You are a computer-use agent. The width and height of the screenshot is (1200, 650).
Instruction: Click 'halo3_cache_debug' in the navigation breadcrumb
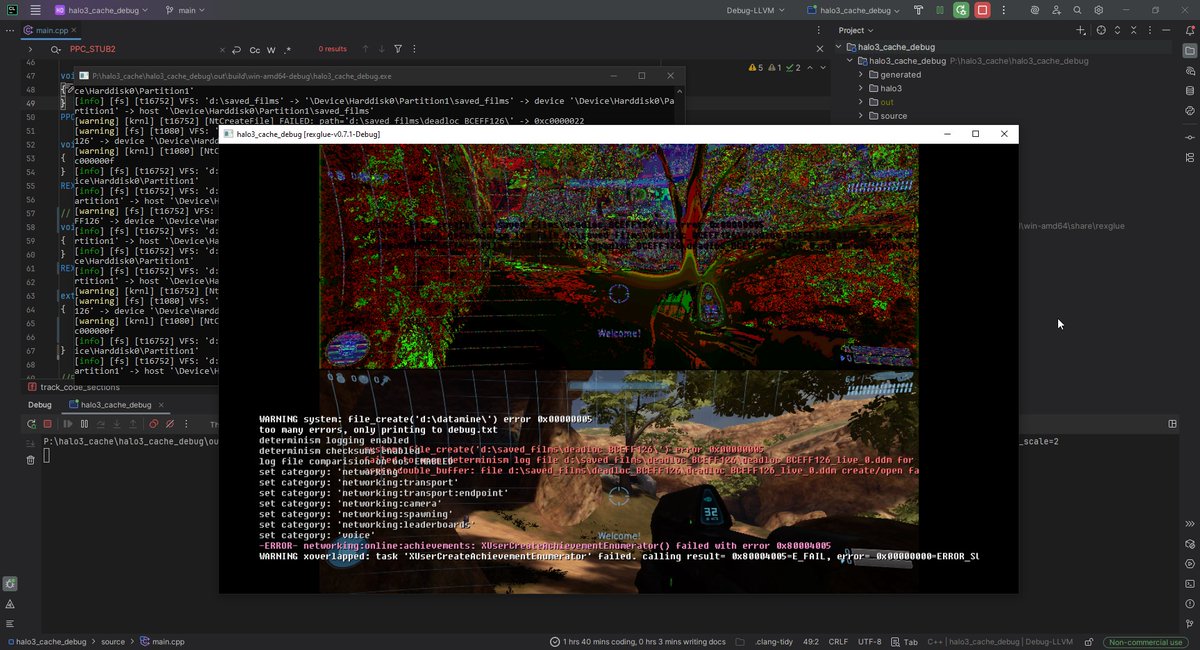click(x=49, y=642)
